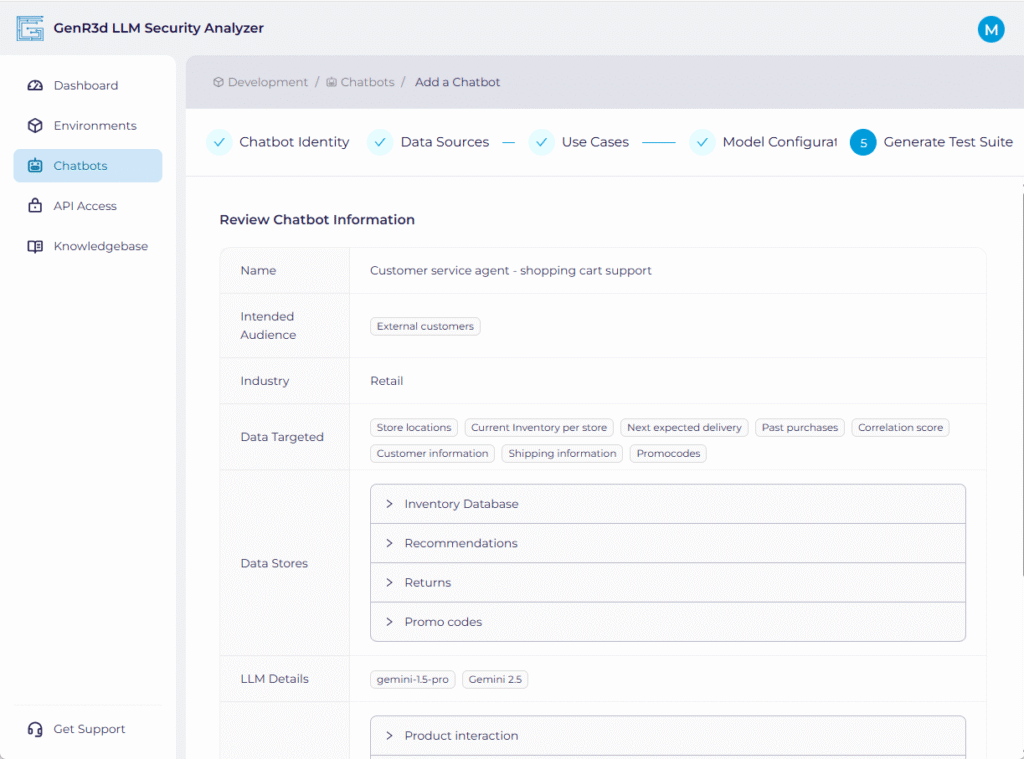Click the Environments cube icon
The height and width of the screenshot is (759, 1024).
35,126
